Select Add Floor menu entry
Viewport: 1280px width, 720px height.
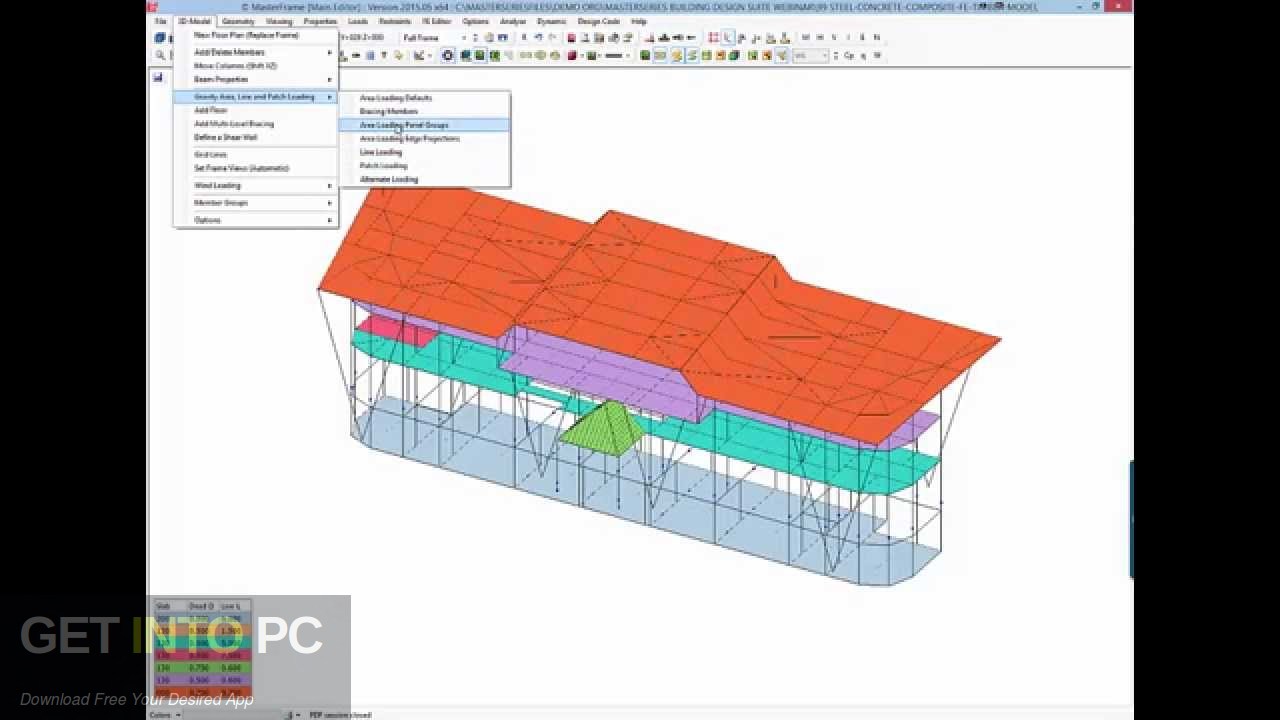click(x=211, y=110)
